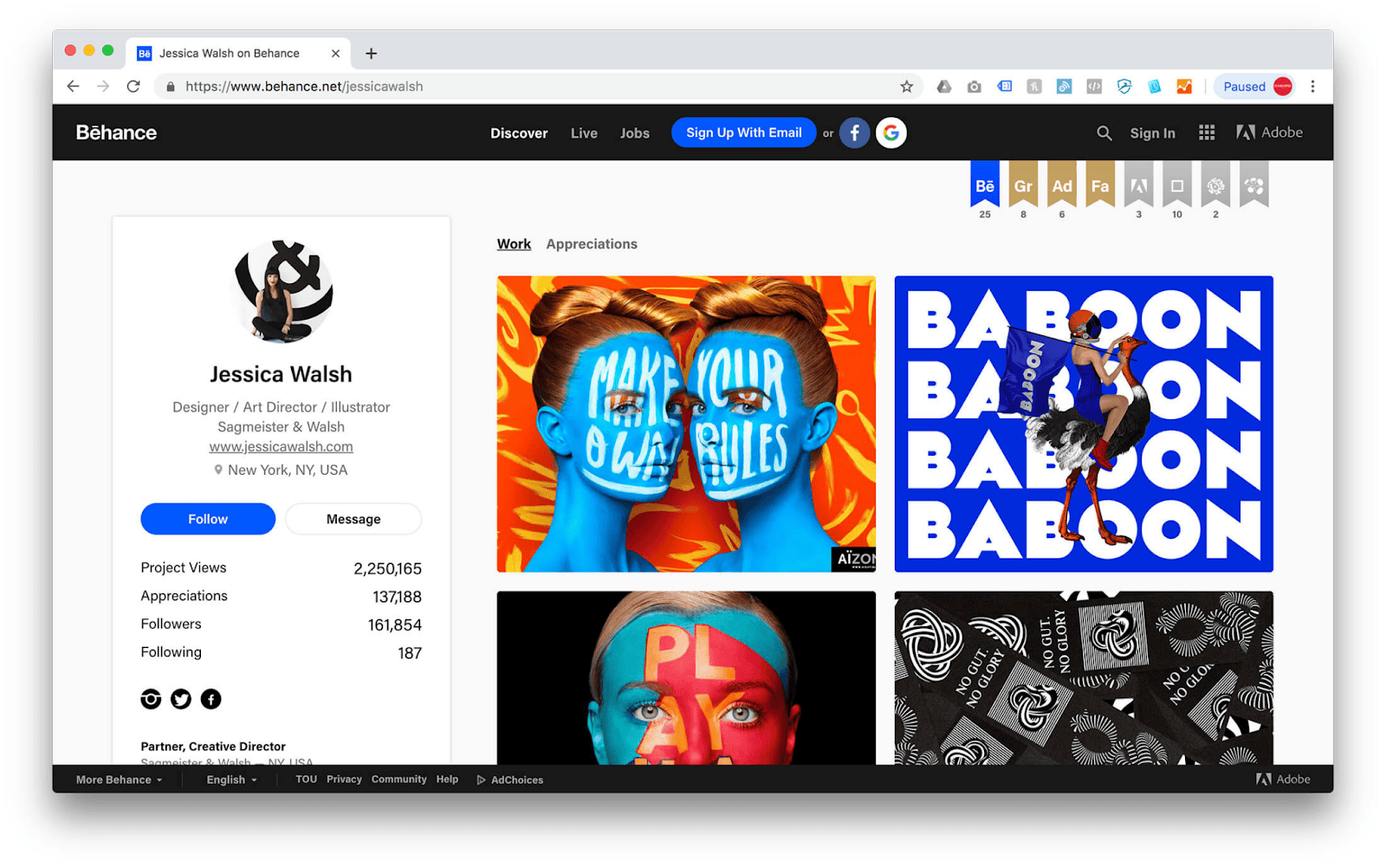Open the BABOON project thumbnail
Viewport: 1386px width, 868px height.
(1084, 424)
